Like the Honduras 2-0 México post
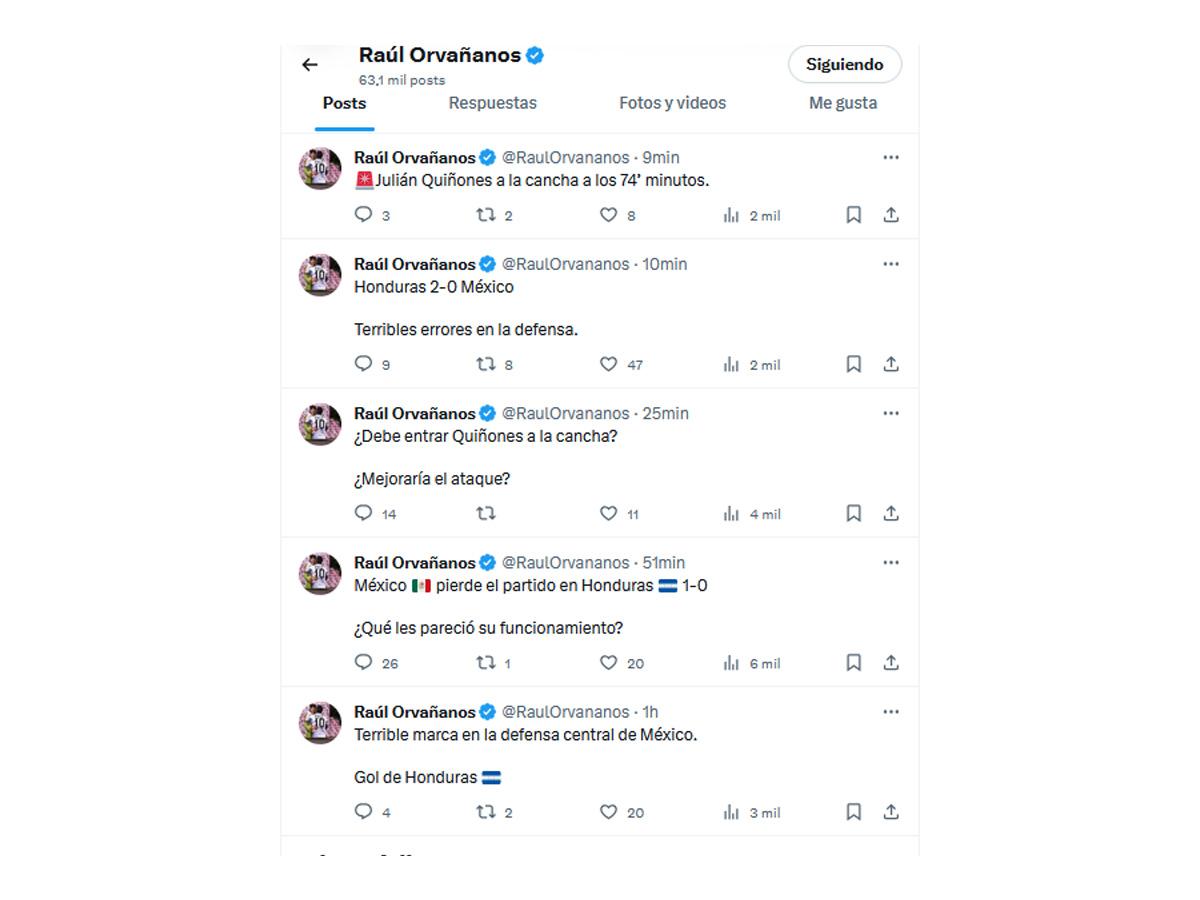 (608, 364)
